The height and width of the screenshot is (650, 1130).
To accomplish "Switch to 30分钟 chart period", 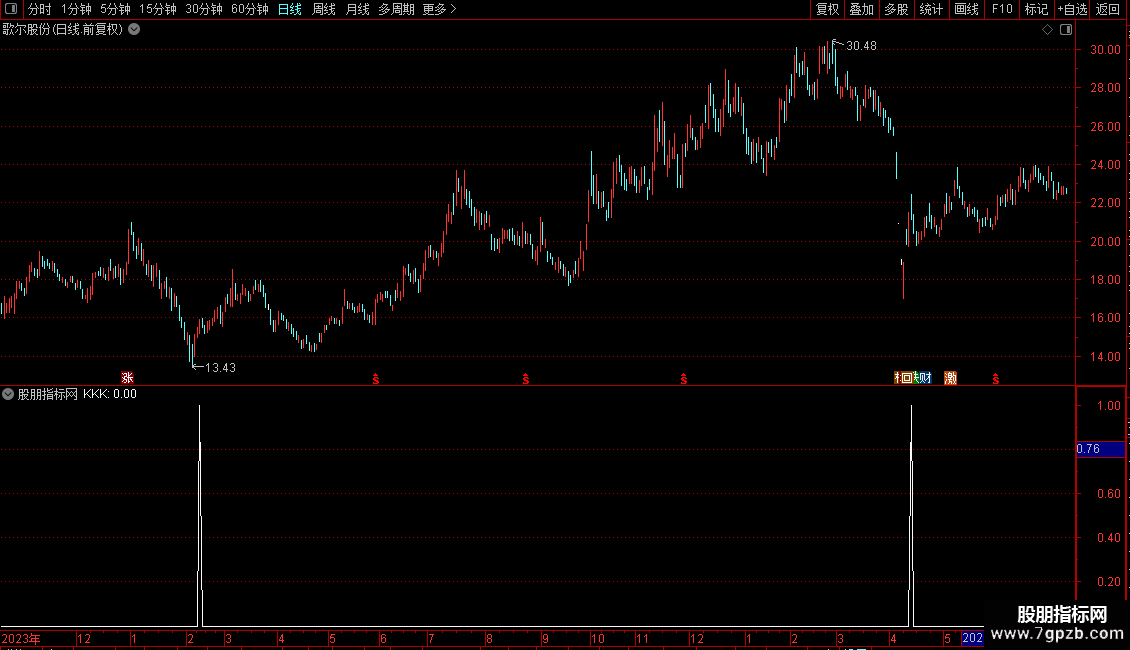I will click(204, 9).
